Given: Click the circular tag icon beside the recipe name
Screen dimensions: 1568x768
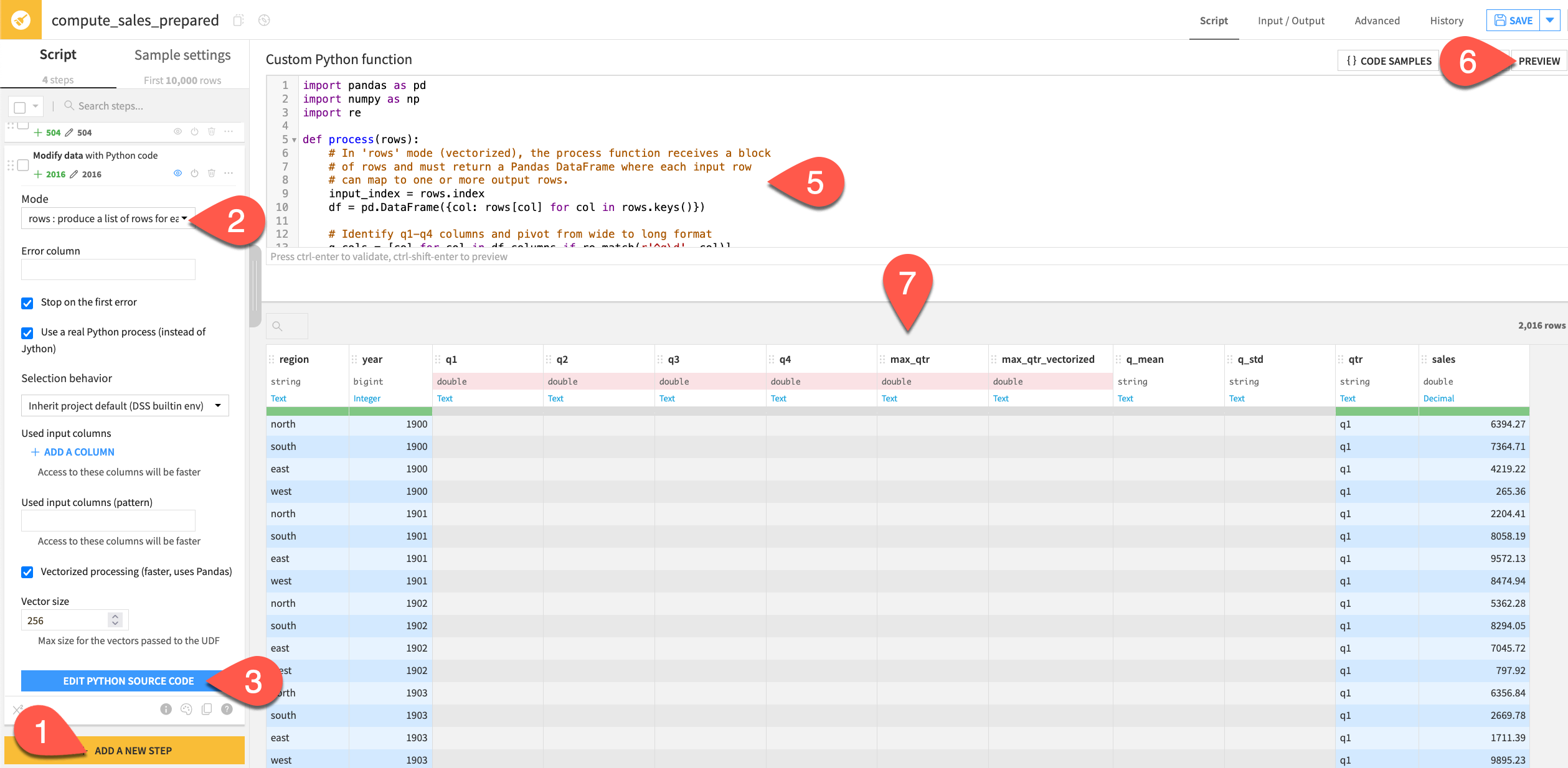Looking at the screenshot, I should (x=264, y=21).
